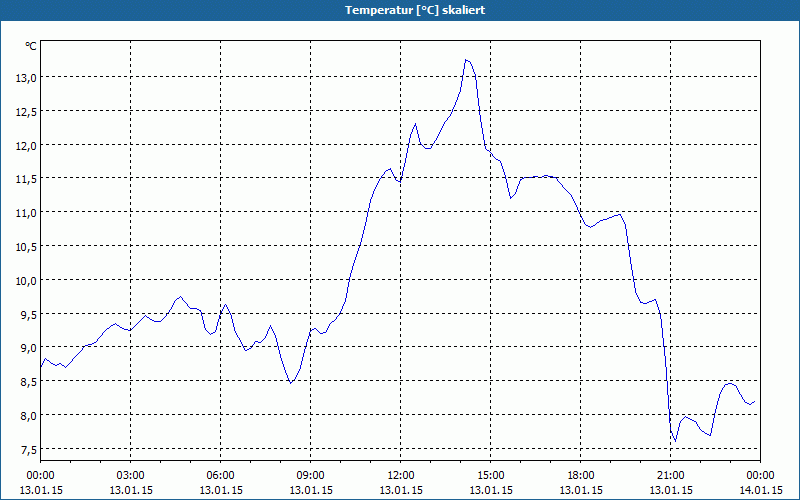
Task: Click the 11,0 y-axis label
Action: pyautogui.click(x=26, y=213)
